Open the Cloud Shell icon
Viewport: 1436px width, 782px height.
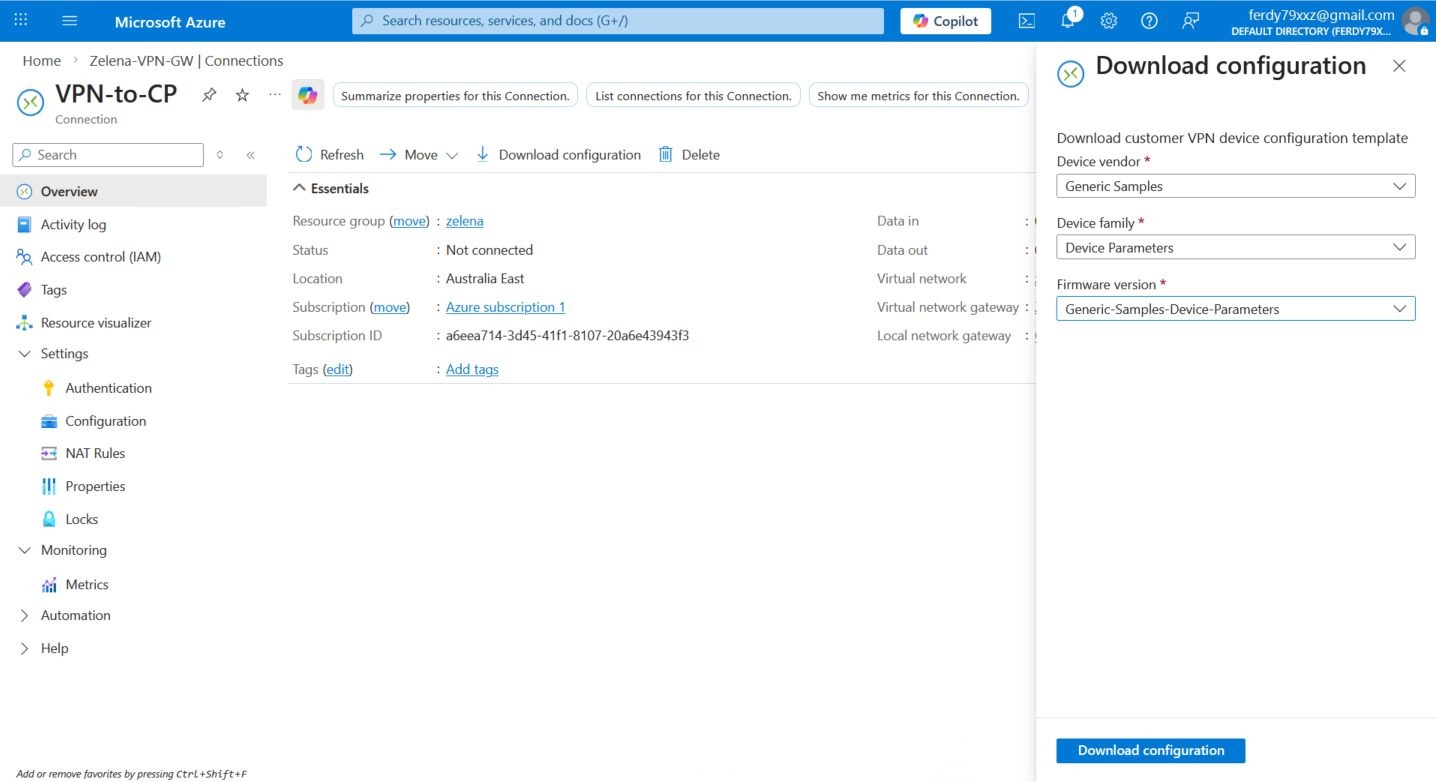click(1026, 21)
